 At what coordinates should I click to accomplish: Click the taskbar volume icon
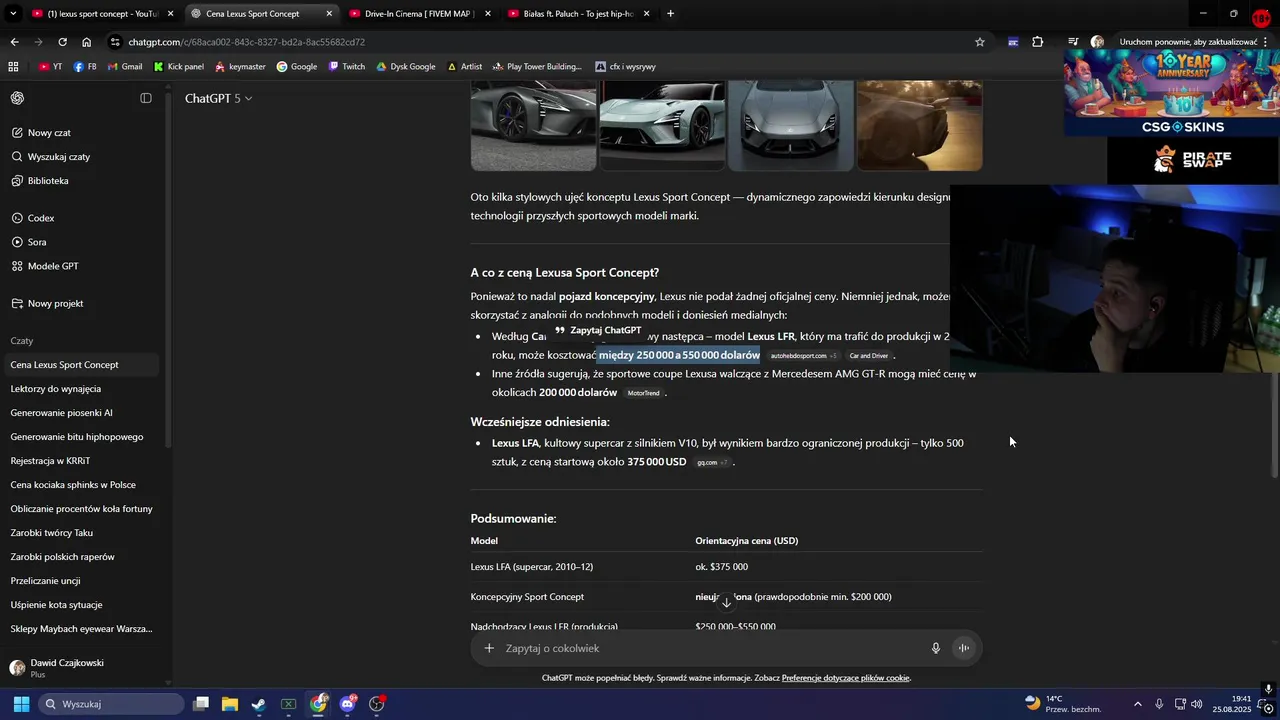(1198, 704)
